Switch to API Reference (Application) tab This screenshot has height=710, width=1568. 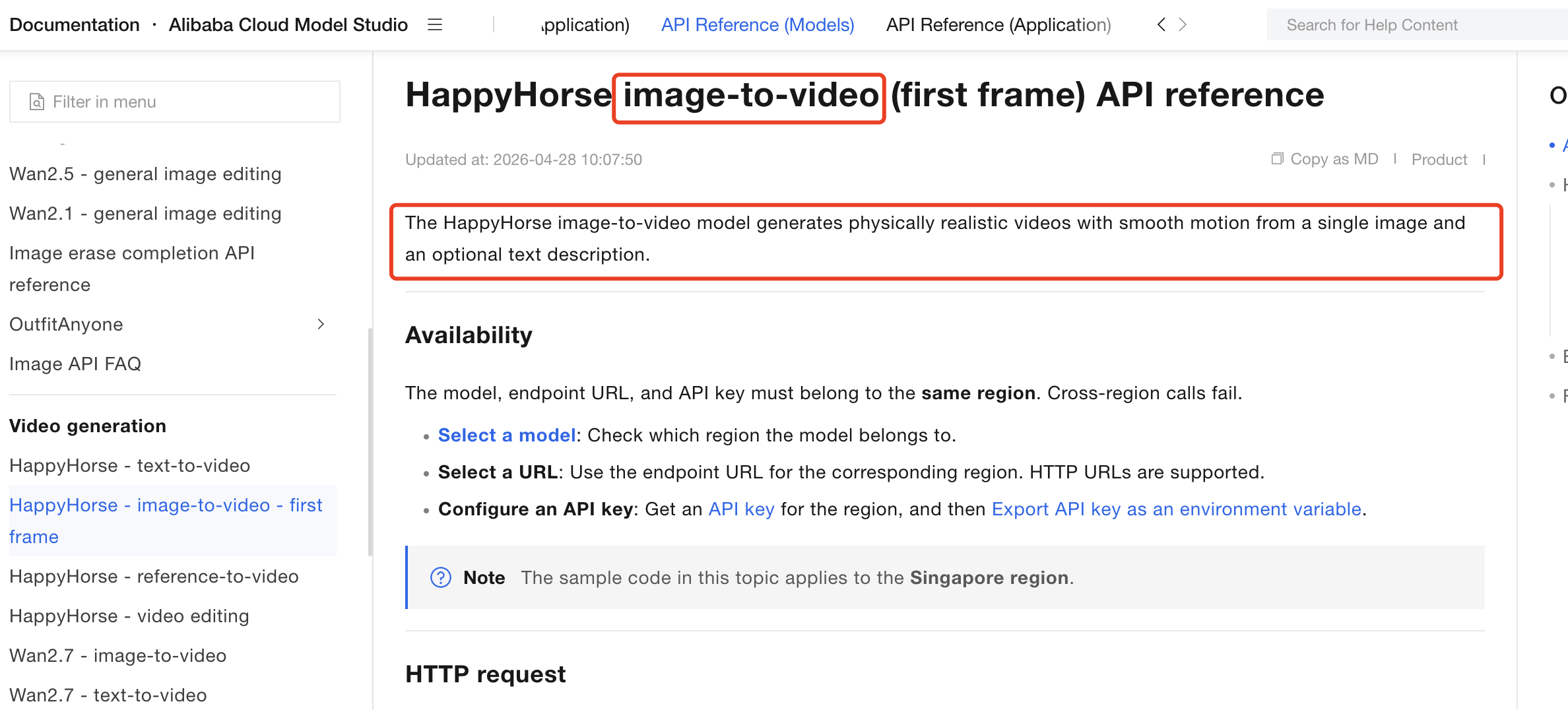click(998, 25)
